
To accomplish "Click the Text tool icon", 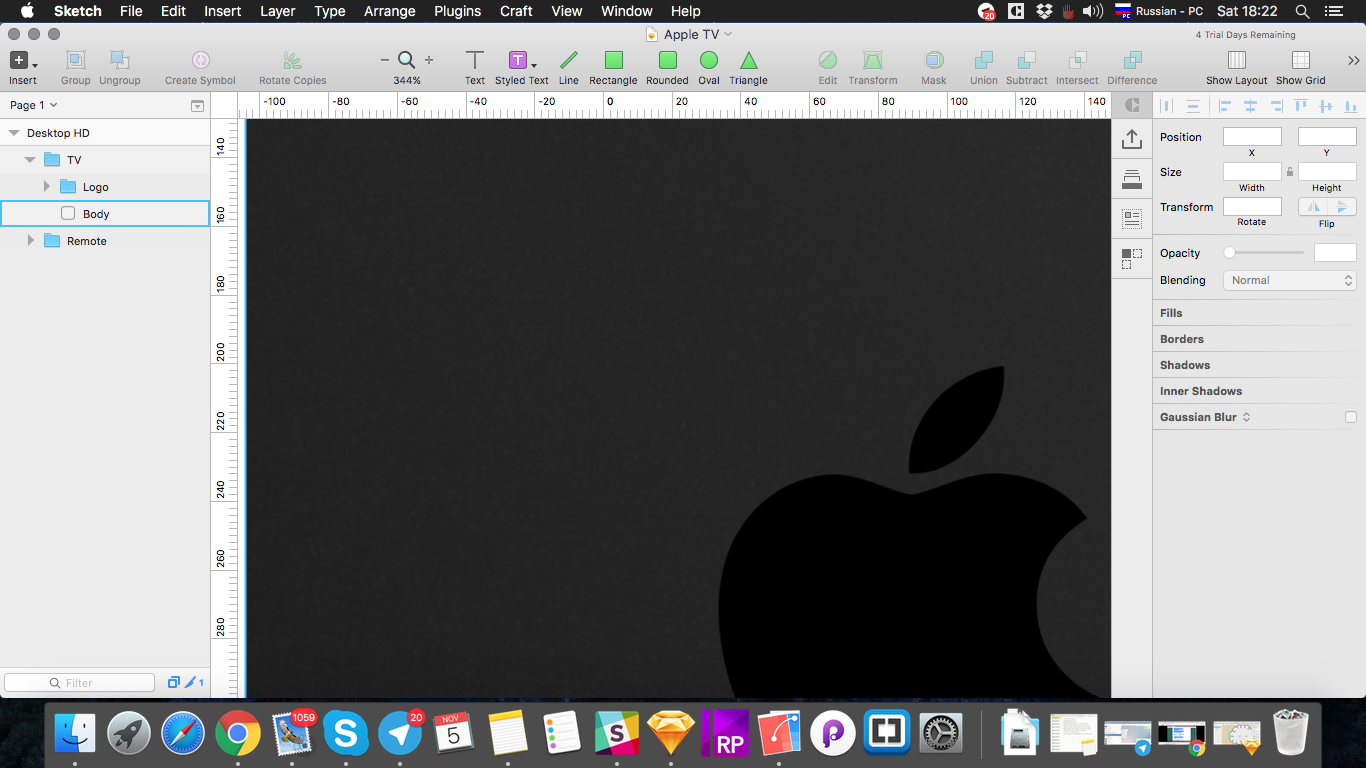I will 475,61.
